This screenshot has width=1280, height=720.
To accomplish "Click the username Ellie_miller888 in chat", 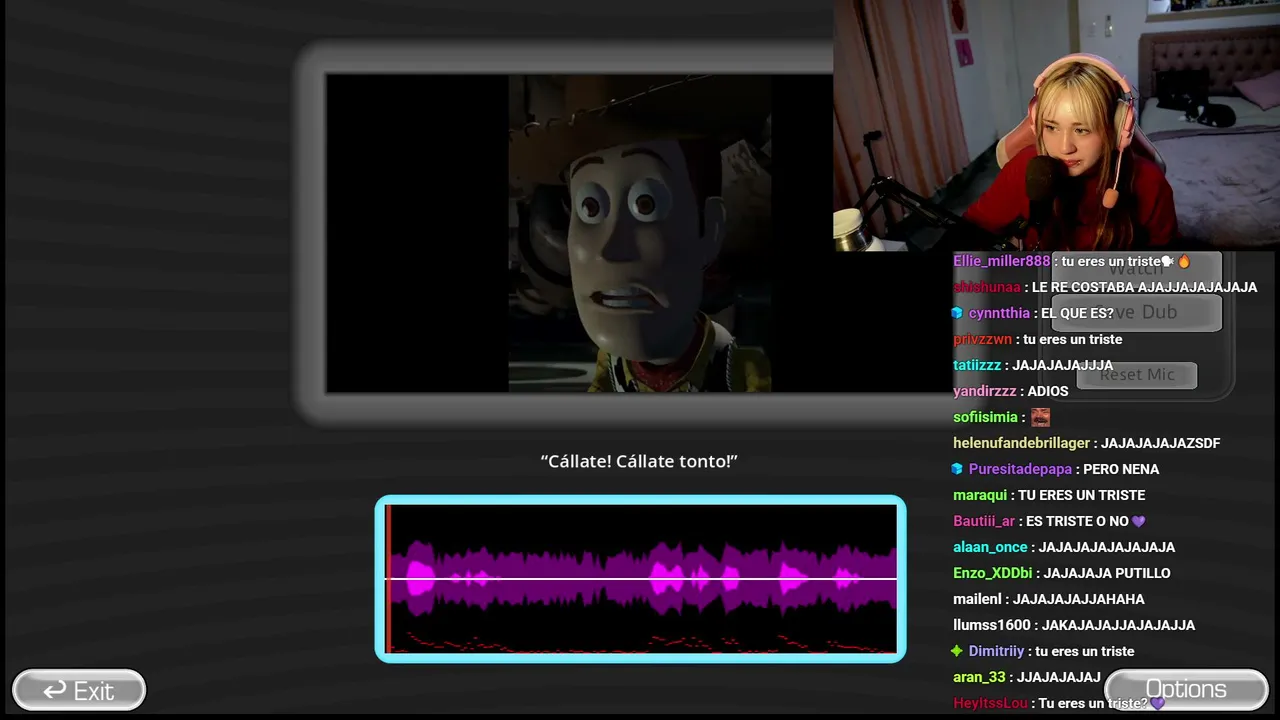I will (x=1002, y=261).
